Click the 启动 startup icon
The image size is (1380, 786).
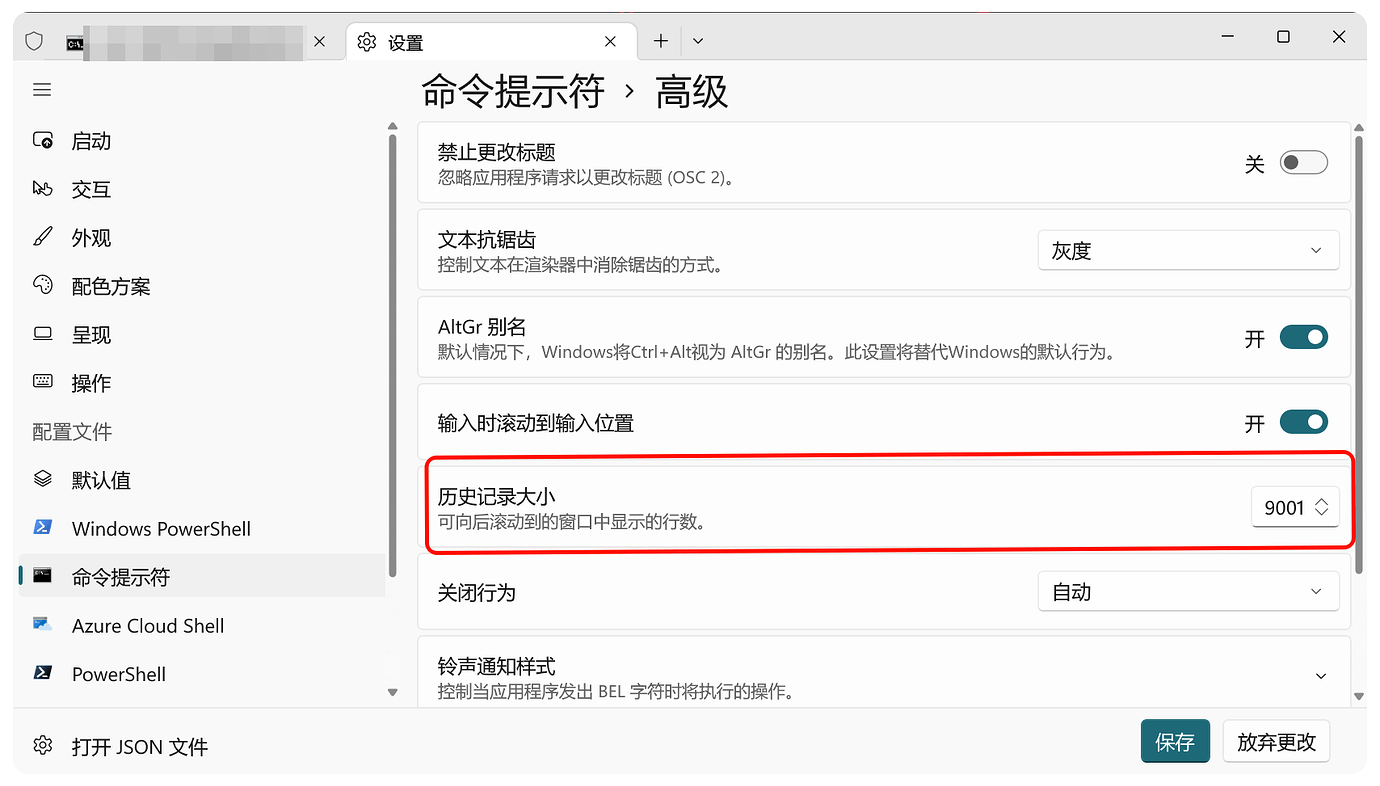[x=43, y=140]
